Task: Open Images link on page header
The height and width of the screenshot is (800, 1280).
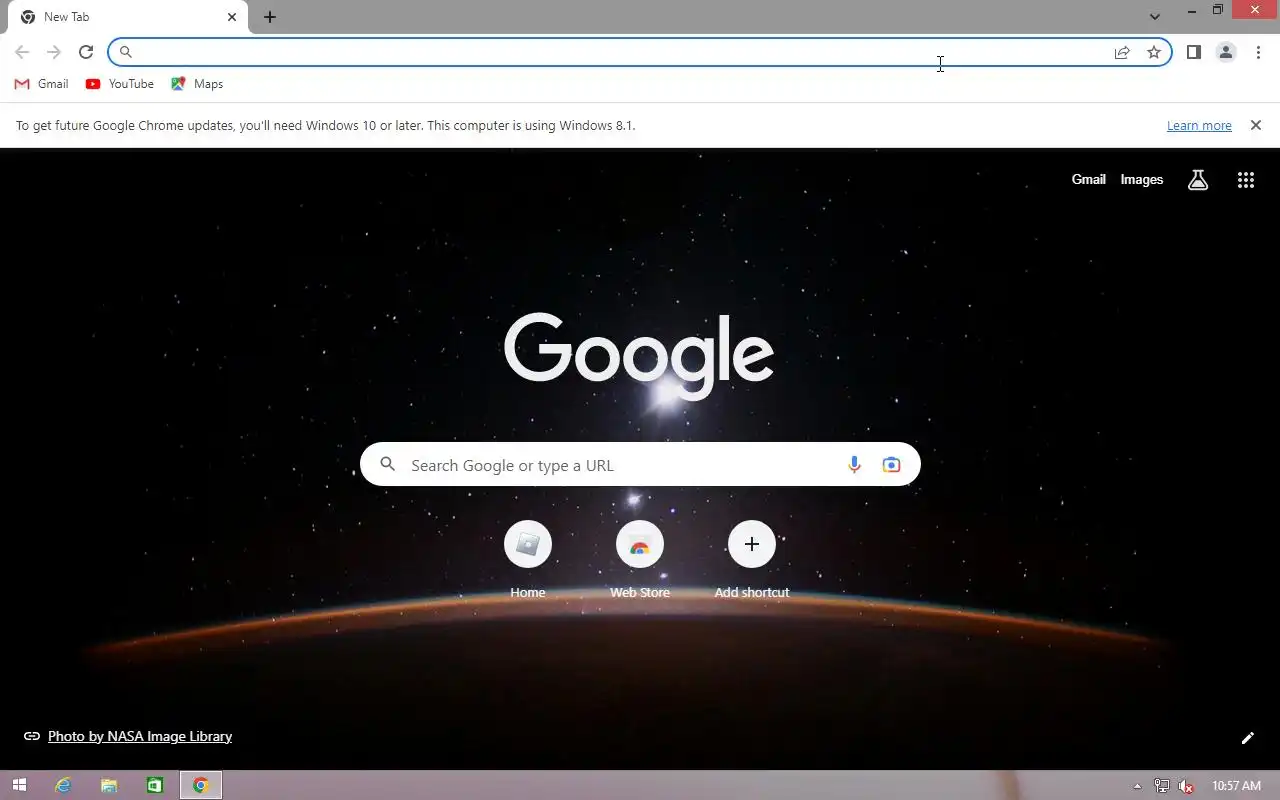Action: [x=1142, y=180]
